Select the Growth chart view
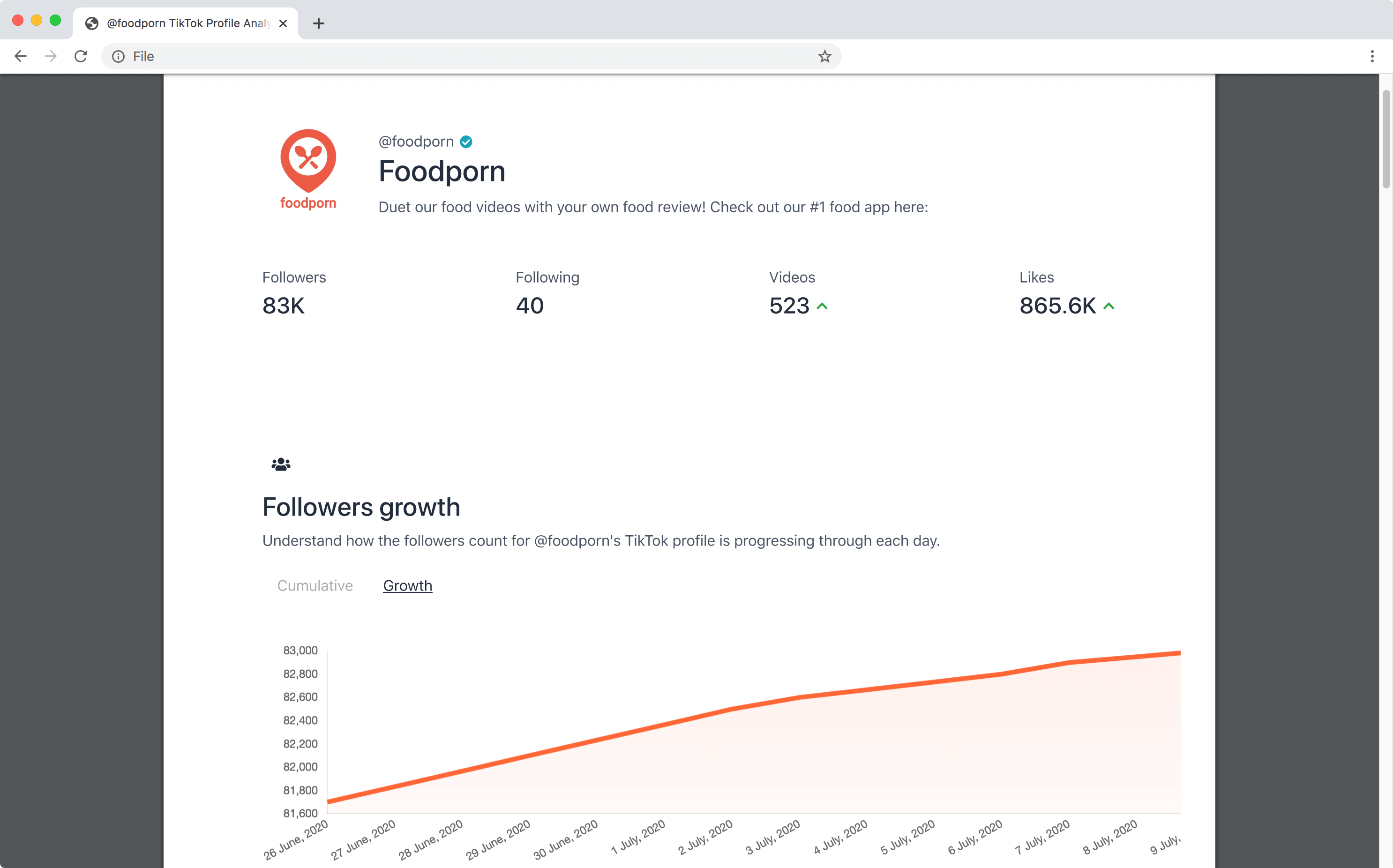This screenshot has width=1393, height=868. (407, 585)
